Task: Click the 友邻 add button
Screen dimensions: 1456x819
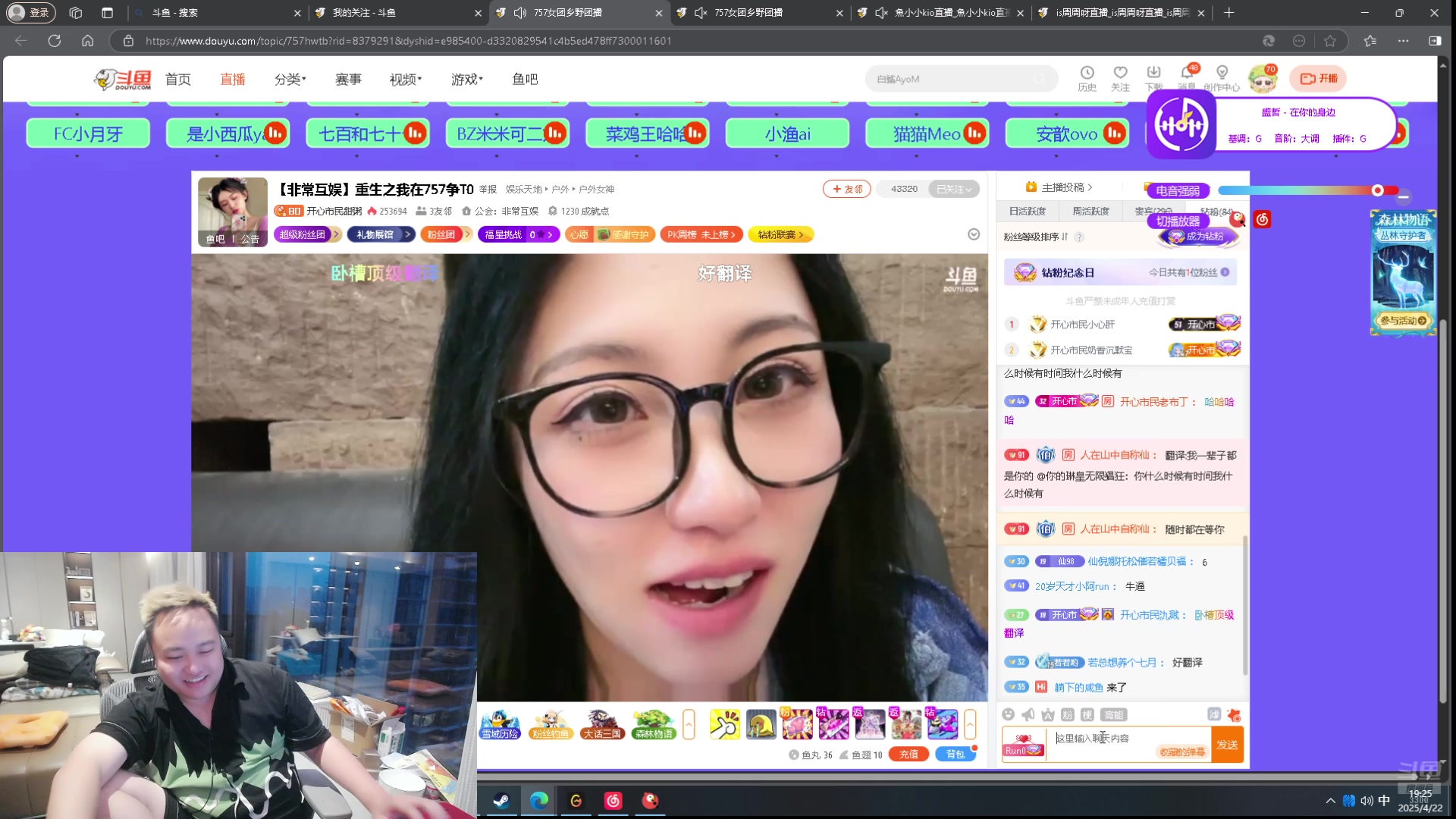Action: pyautogui.click(x=847, y=189)
